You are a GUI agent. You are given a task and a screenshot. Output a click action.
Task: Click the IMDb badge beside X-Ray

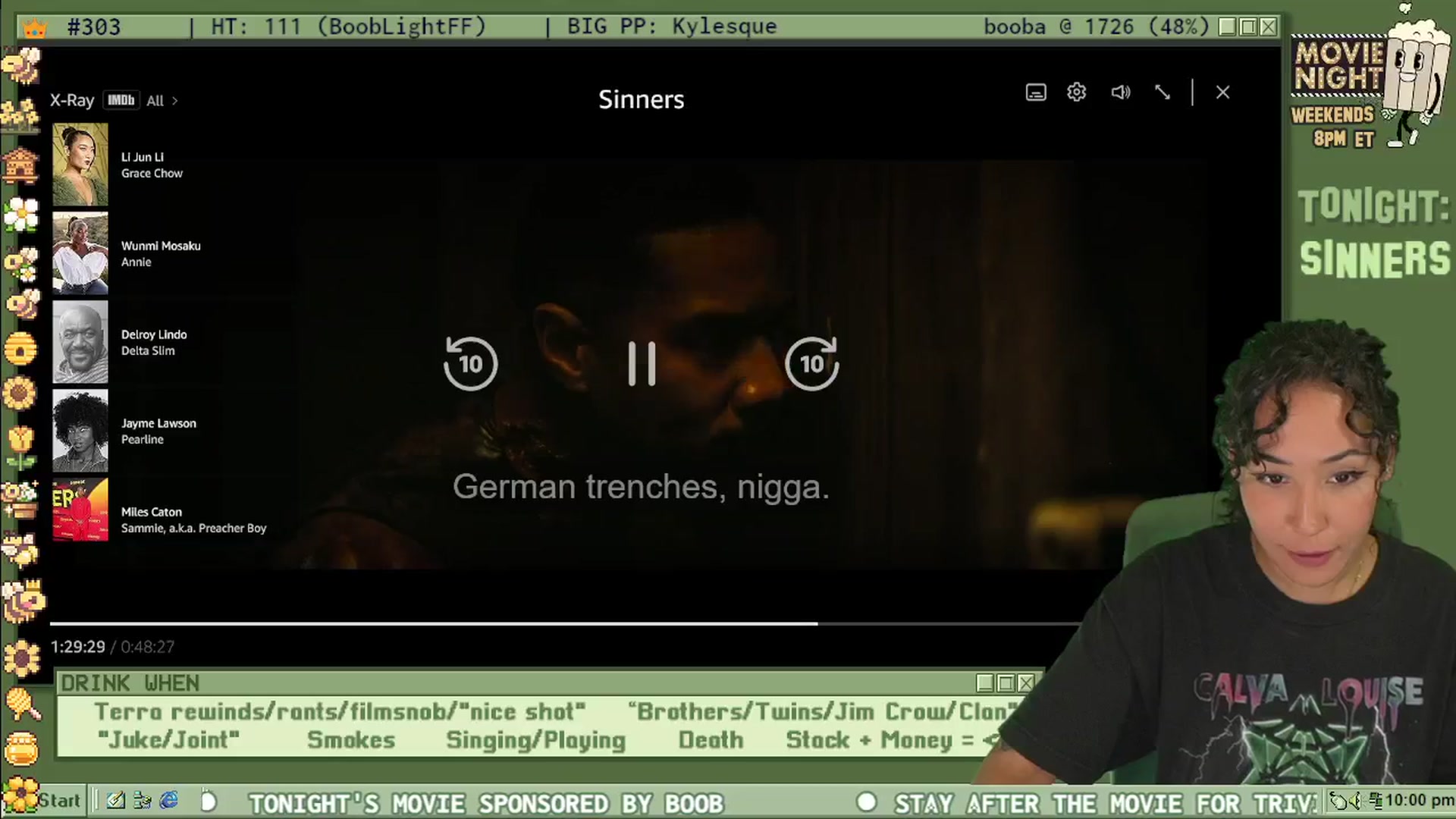[x=121, y=100]
